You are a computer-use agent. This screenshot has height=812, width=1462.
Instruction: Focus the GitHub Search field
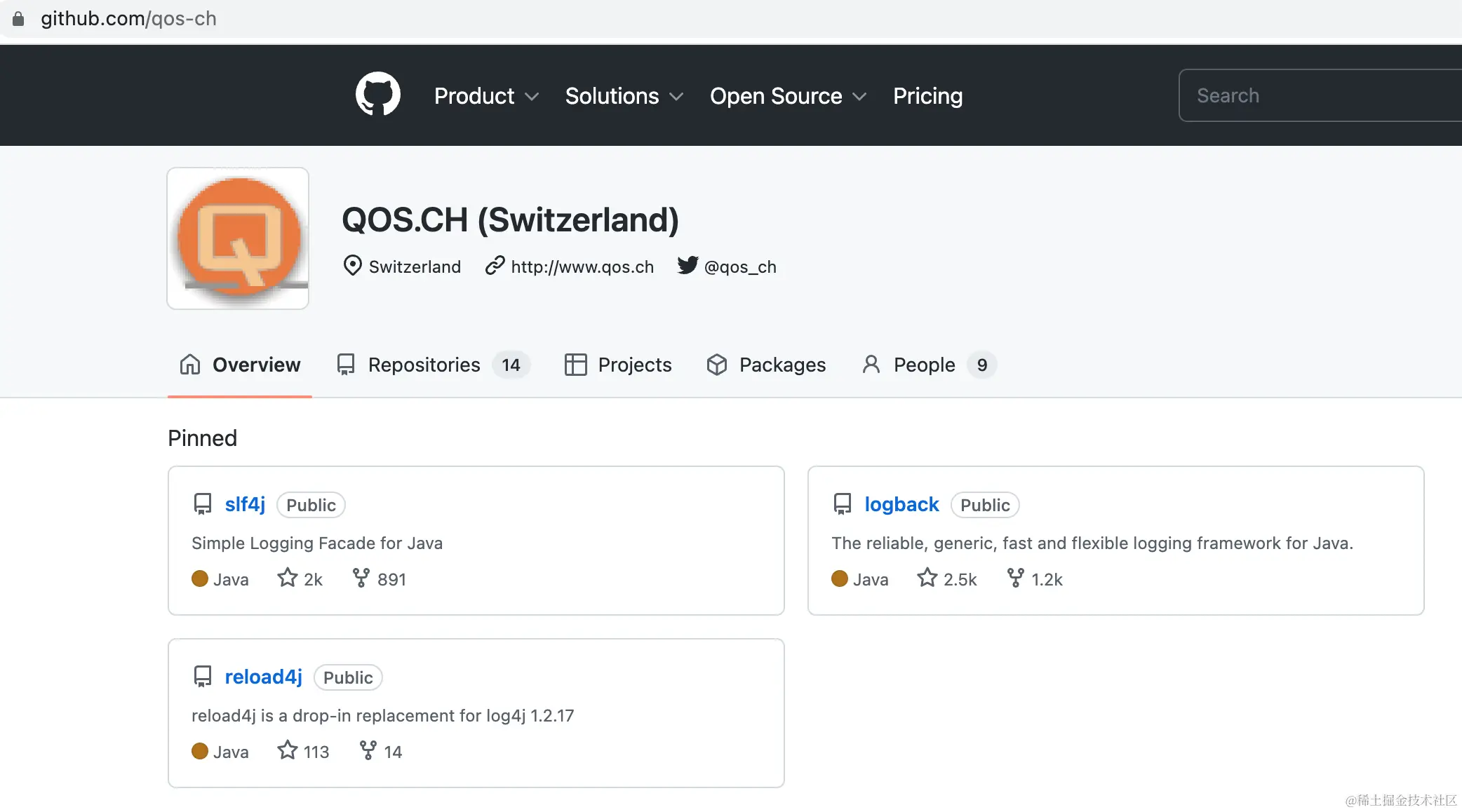(x=1319, y=95)
